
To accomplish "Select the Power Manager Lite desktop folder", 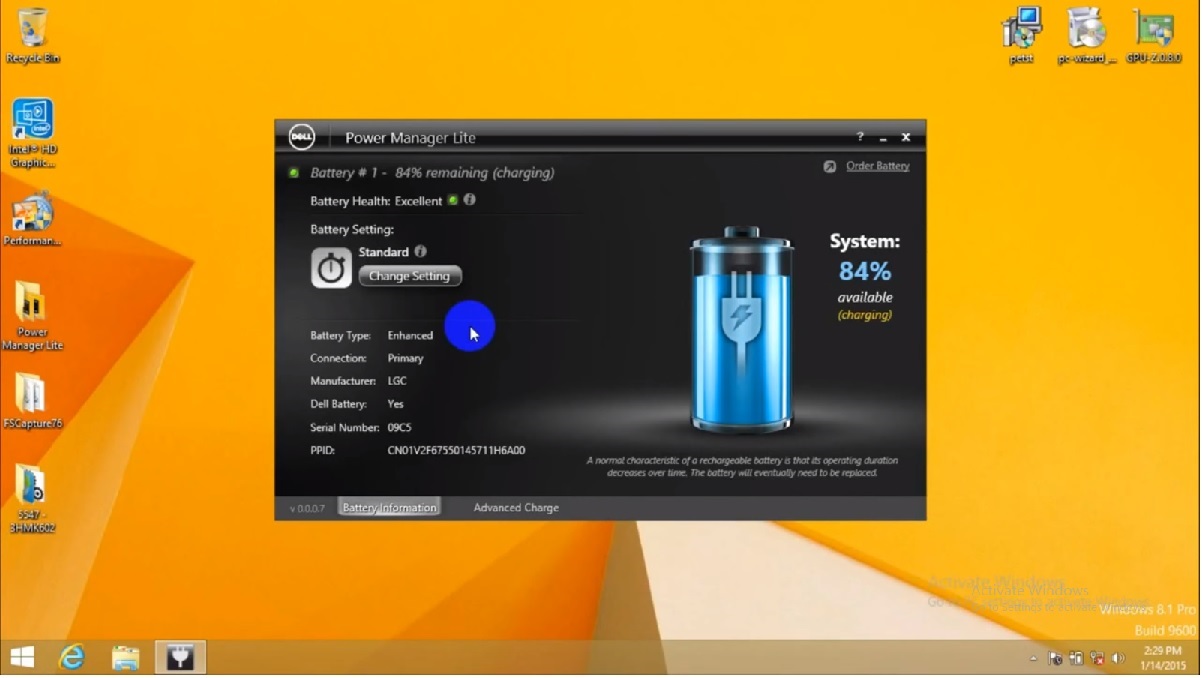I will (32, 315).
